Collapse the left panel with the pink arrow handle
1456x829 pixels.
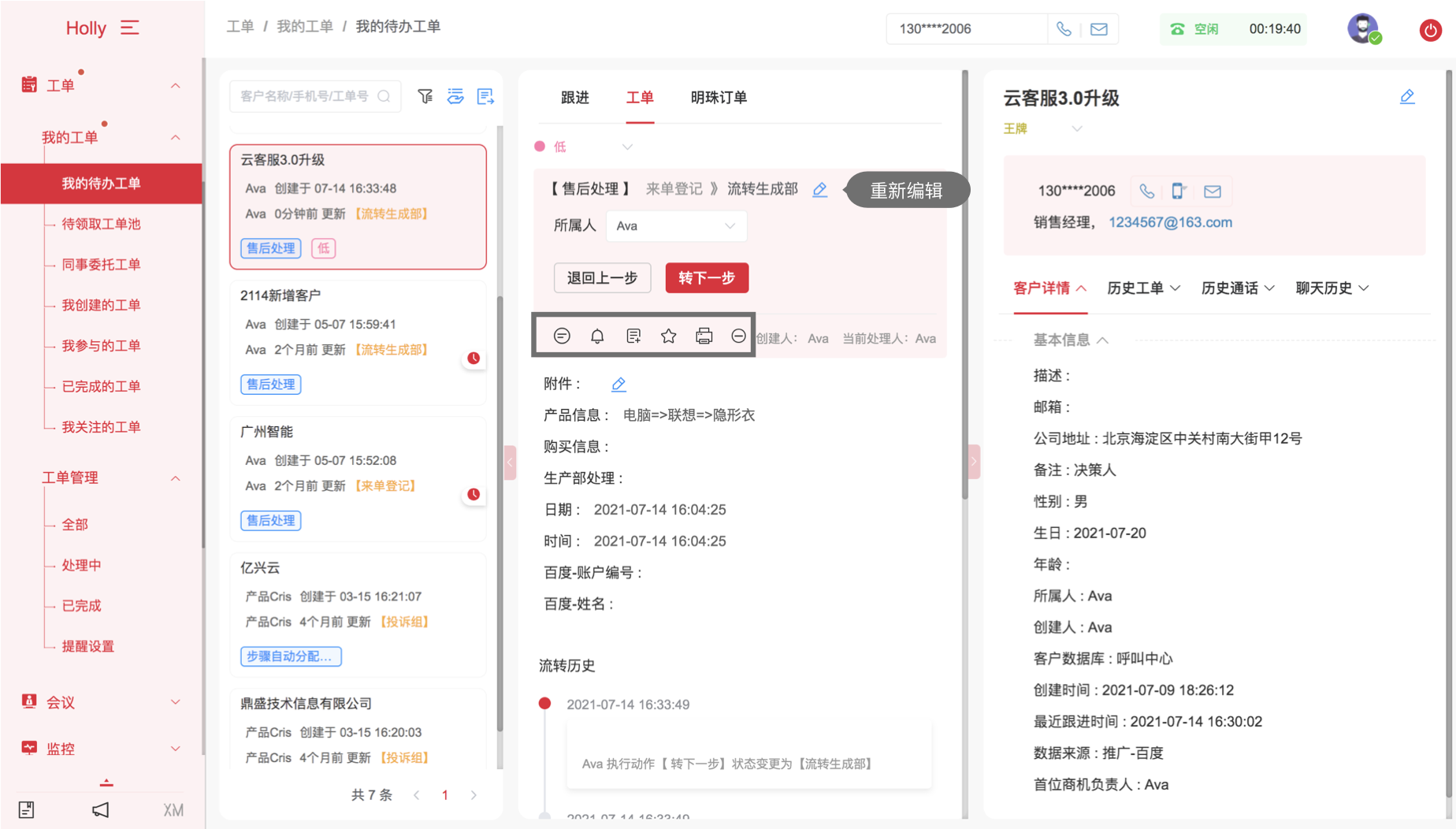point(510,462)
